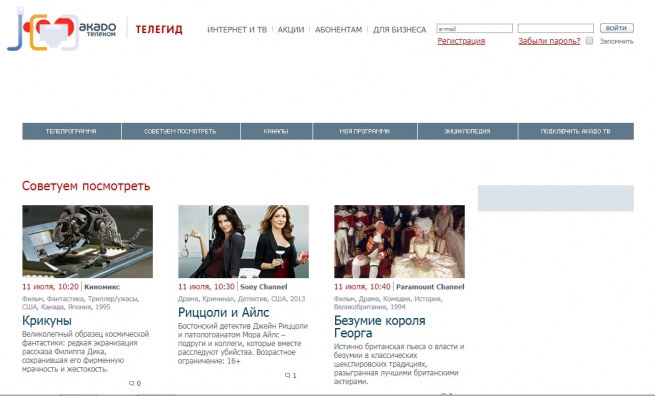The height and width of the screenshot is (396, 655).
Task: Open the Энциклопедия tab
Action: (x=467, y=131)
